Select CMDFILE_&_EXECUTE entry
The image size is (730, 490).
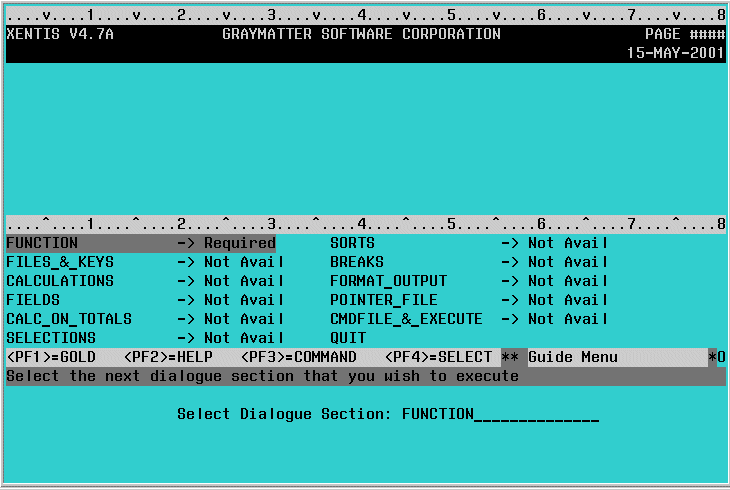406,319
